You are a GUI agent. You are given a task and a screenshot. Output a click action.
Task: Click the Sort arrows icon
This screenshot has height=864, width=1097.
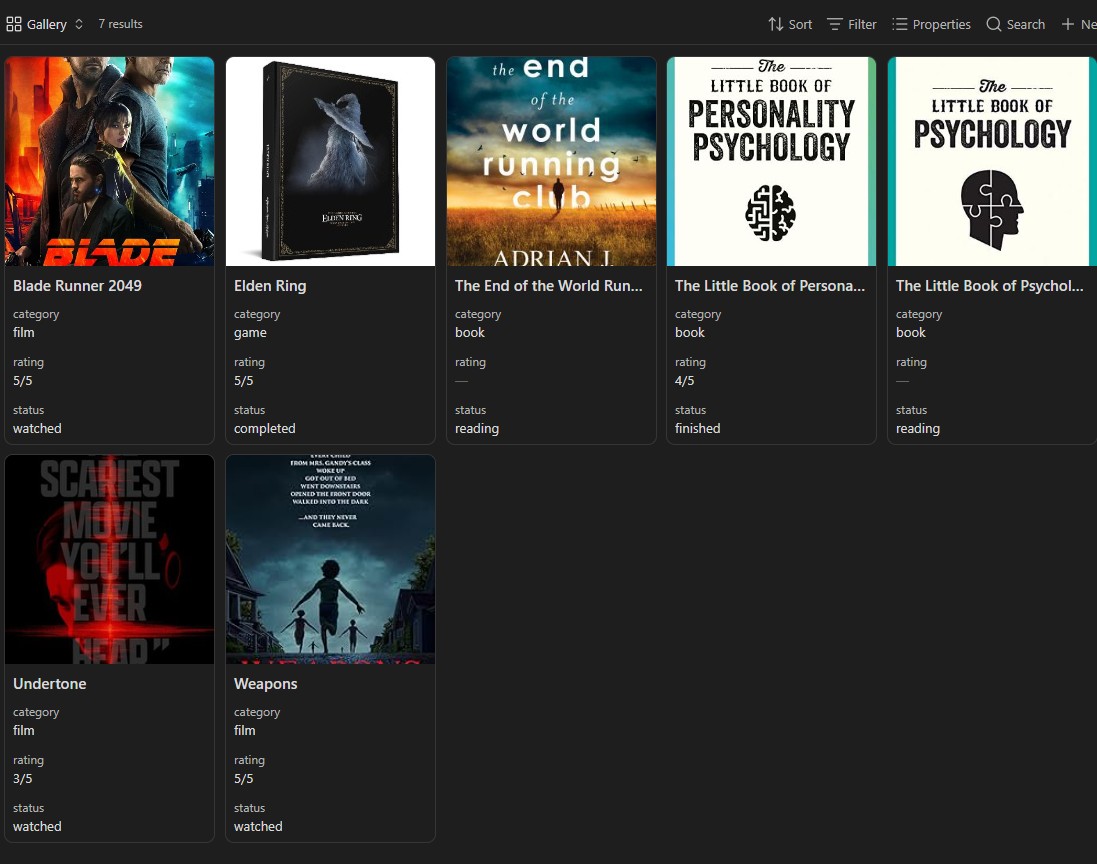(775, 24)
